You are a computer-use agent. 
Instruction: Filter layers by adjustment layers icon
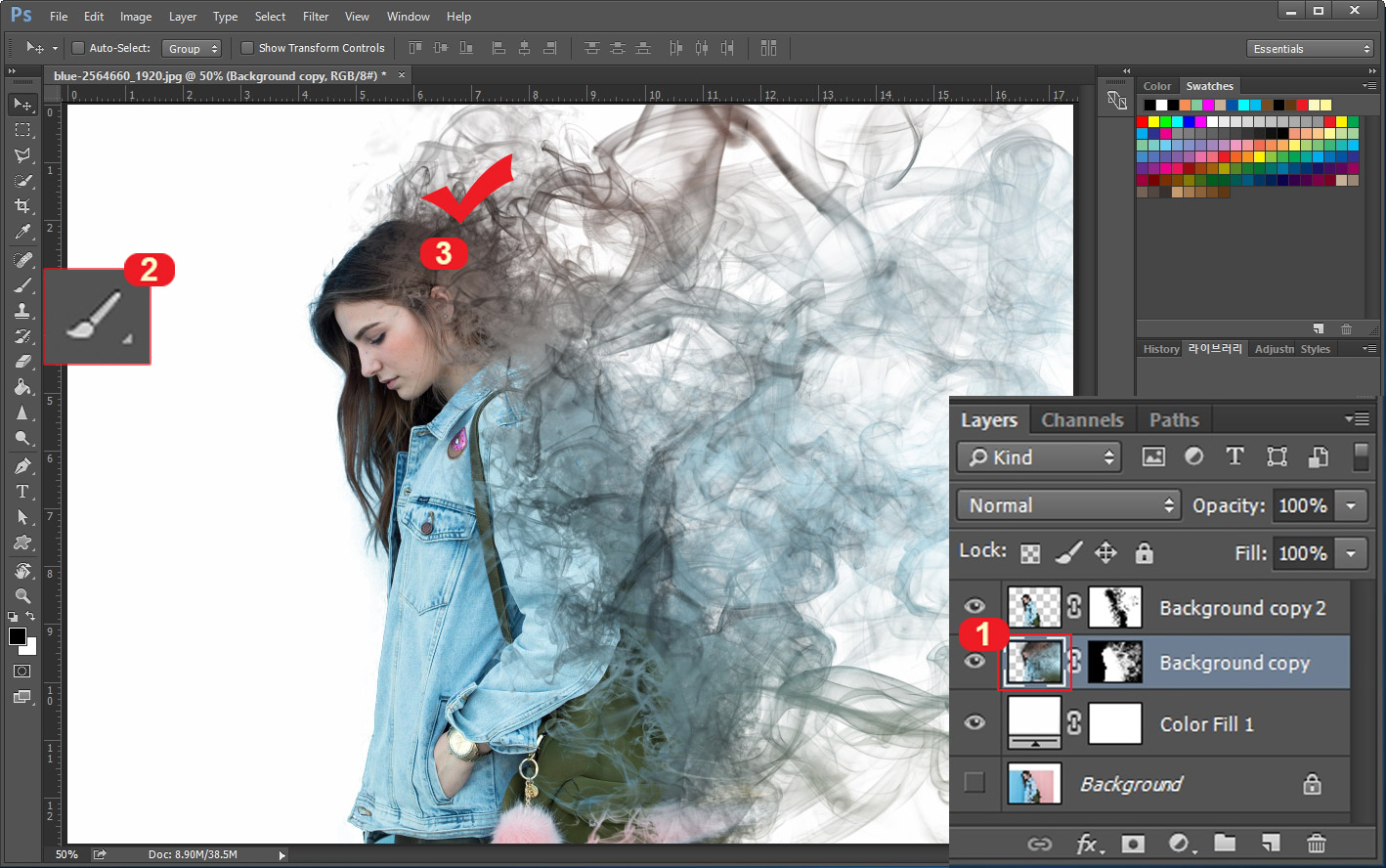click(1193, 456)
